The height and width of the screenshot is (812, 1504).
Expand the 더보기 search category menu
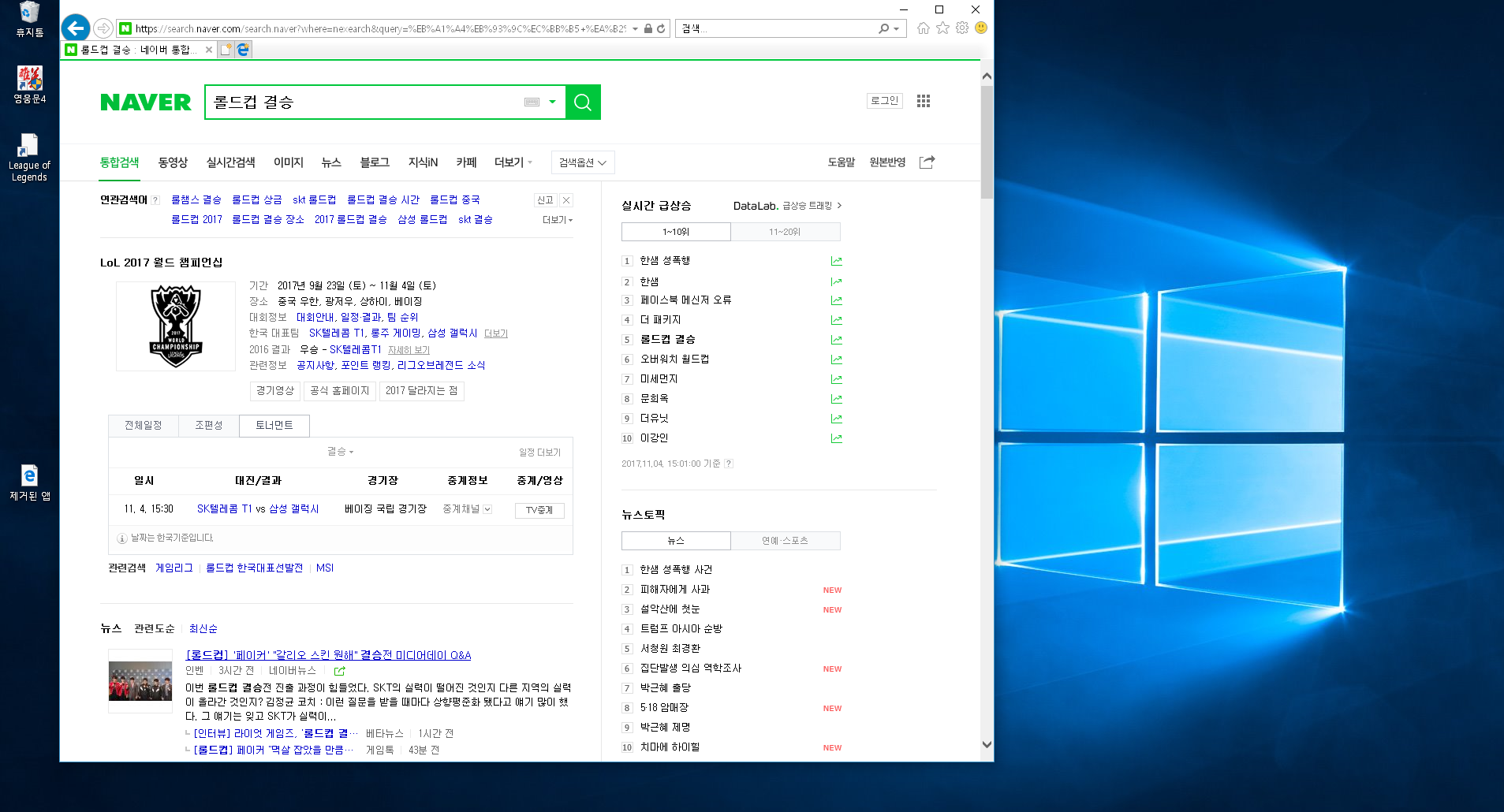513,162
